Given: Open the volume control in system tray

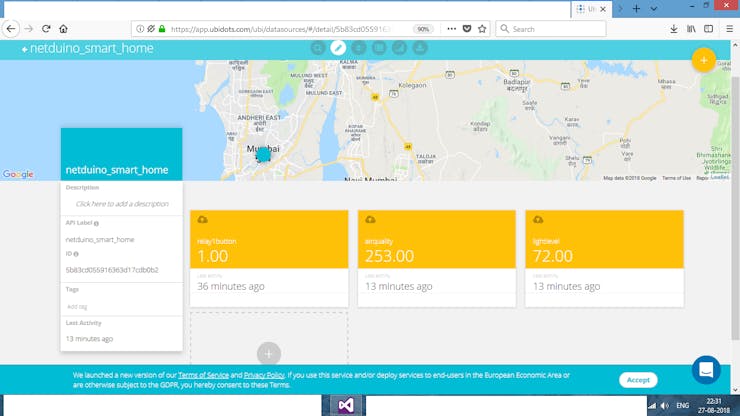Looking at the screenshot, I should coord(665,406).
